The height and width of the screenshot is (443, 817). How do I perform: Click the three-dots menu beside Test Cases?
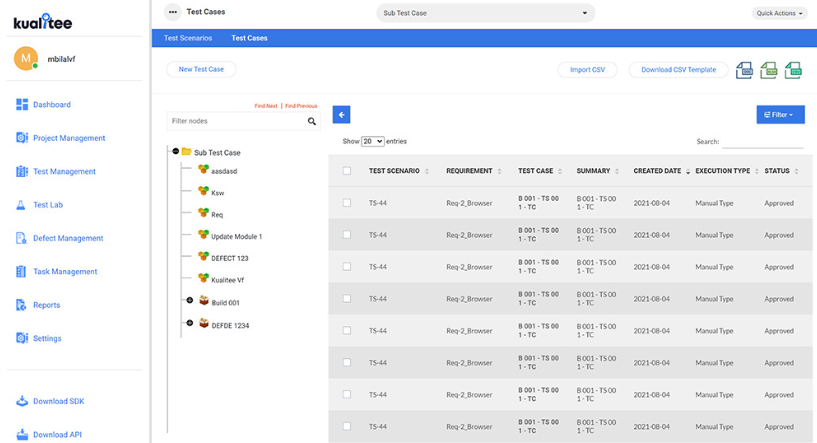[172, 12]
